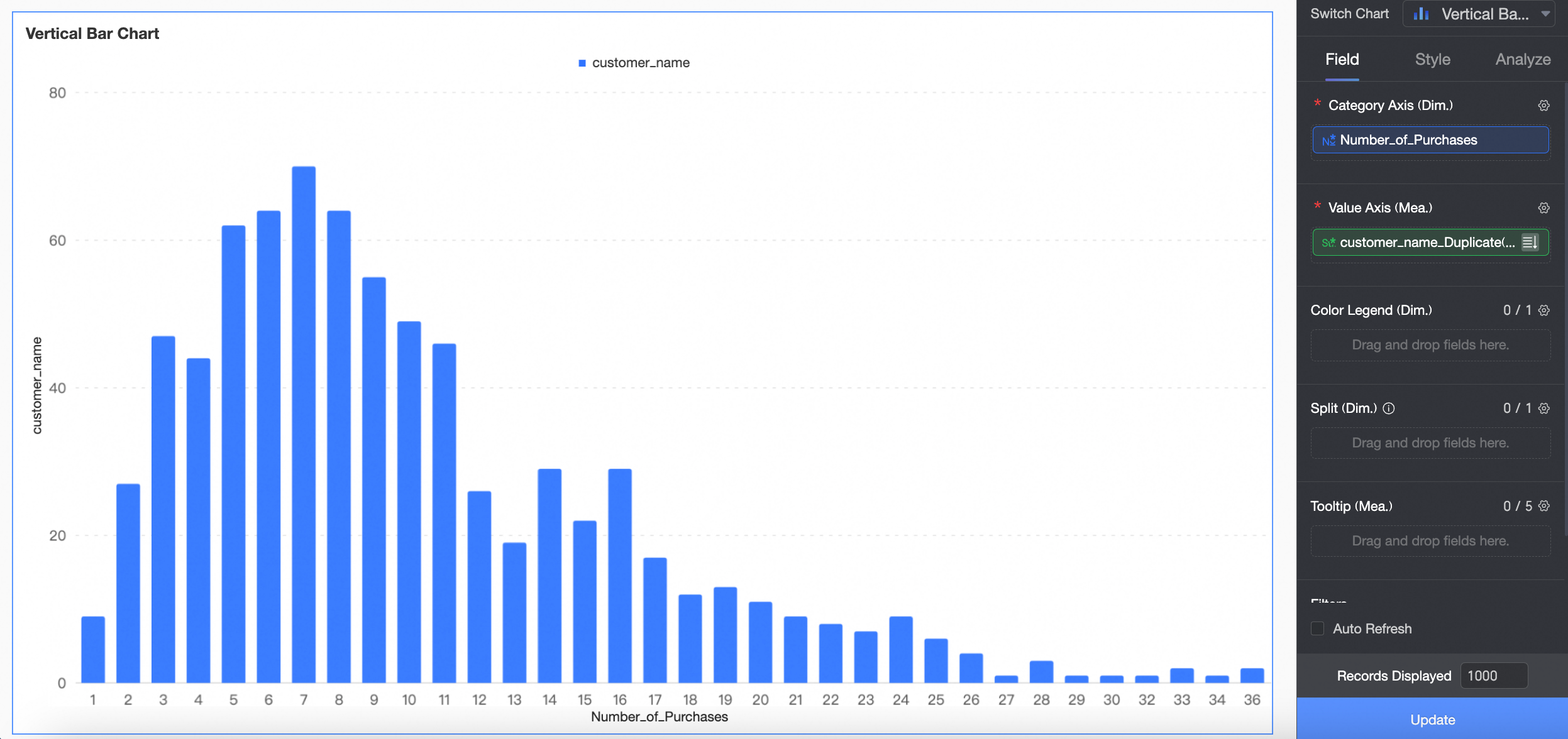Open Category Axis settings gear

(x=1543, y=106)
